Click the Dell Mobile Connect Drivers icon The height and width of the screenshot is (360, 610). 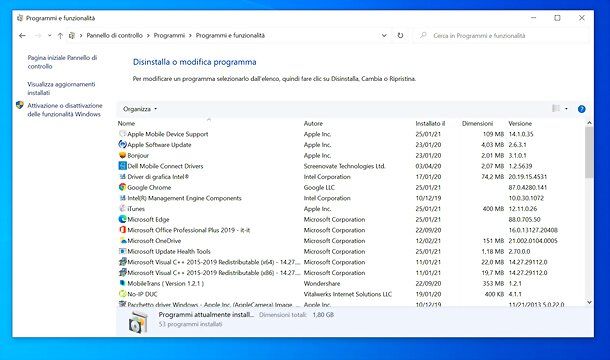[123, 166]
